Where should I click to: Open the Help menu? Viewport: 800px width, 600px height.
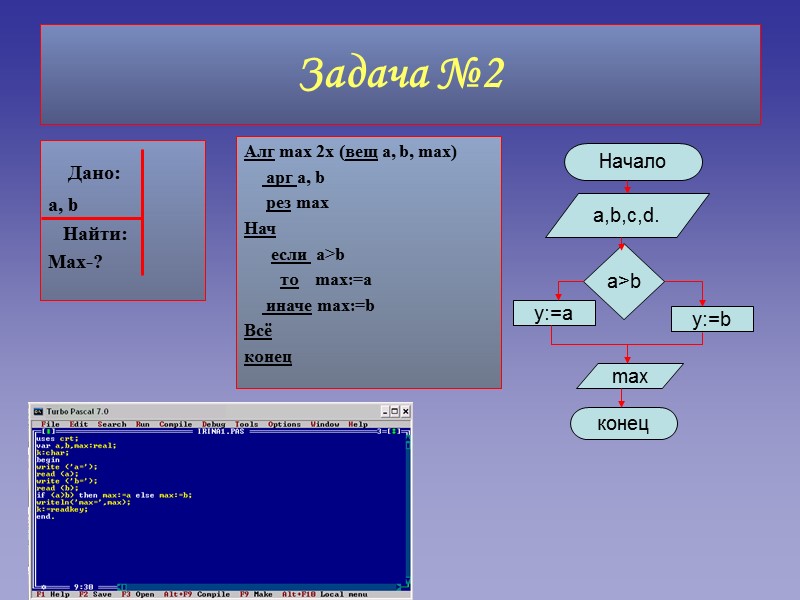pos(361,424)
